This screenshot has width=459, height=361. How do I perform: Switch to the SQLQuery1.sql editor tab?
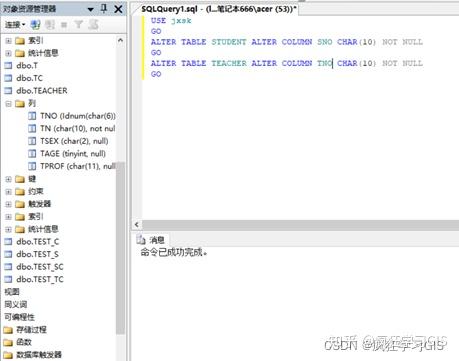pyautogui.click(x=219, y=9)
